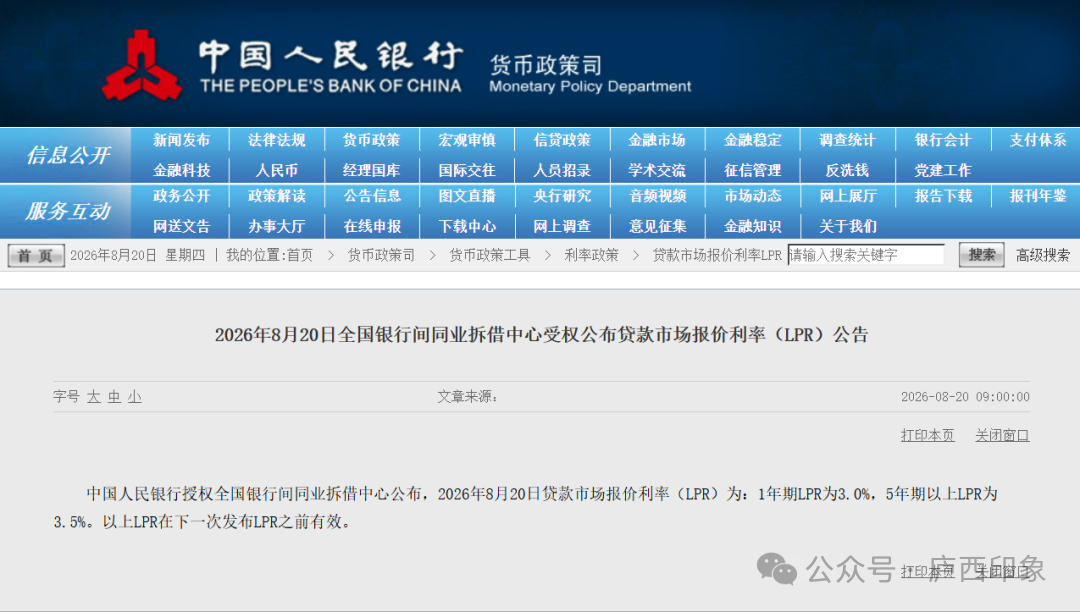This screenshot has width=1080, height=612.
Task: Open the 货币政策 menu item
Action: pos(372,140)
